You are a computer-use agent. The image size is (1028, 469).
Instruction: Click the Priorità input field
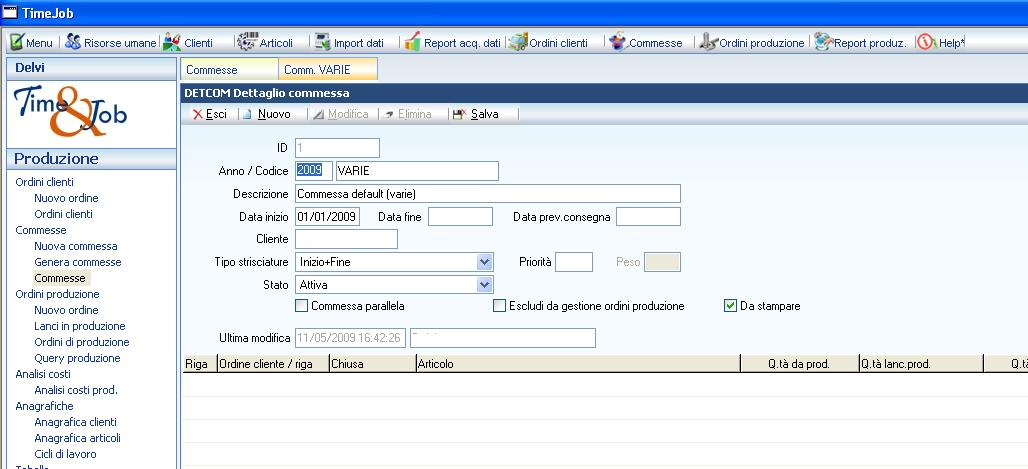[x=574, y=262]
